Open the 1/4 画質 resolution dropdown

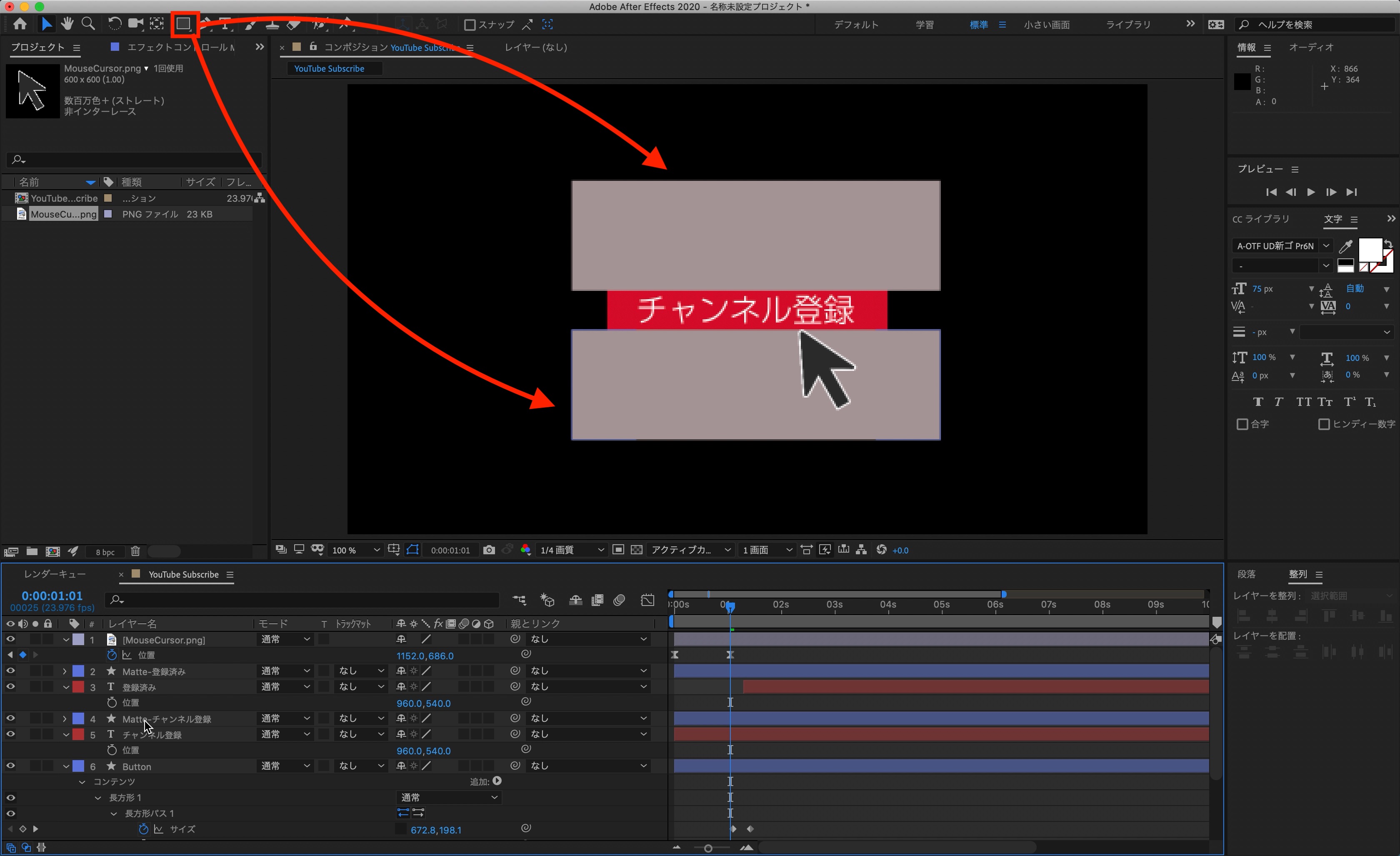[x=572, y=550]
